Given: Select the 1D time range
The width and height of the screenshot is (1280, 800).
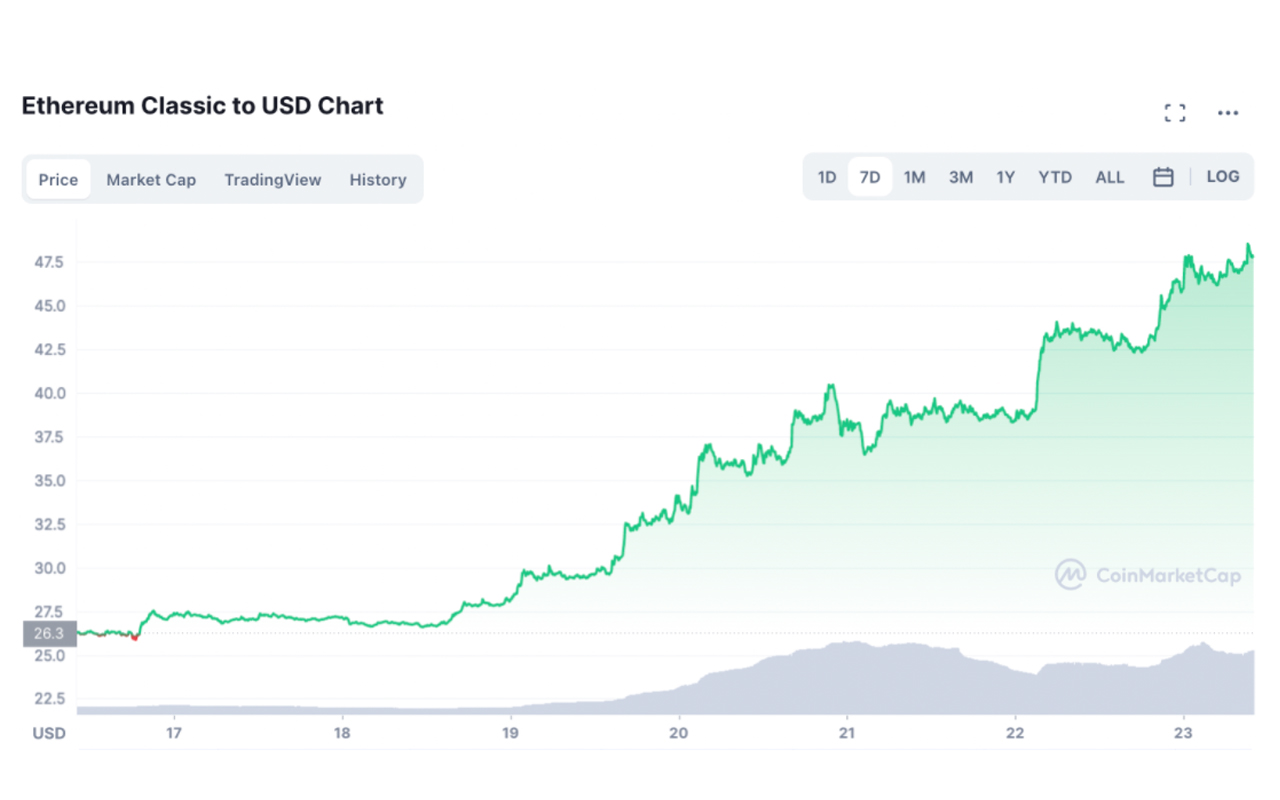Looking at the screenshot, I should 827,177.
